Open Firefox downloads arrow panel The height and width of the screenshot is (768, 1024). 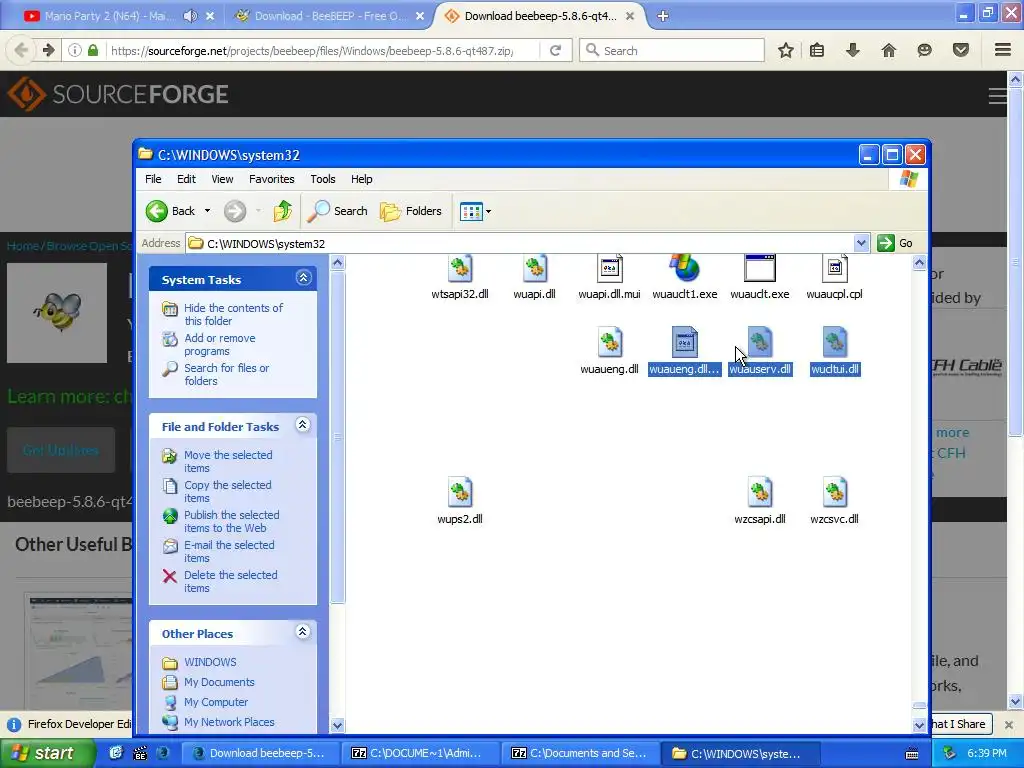click(852, 50)
